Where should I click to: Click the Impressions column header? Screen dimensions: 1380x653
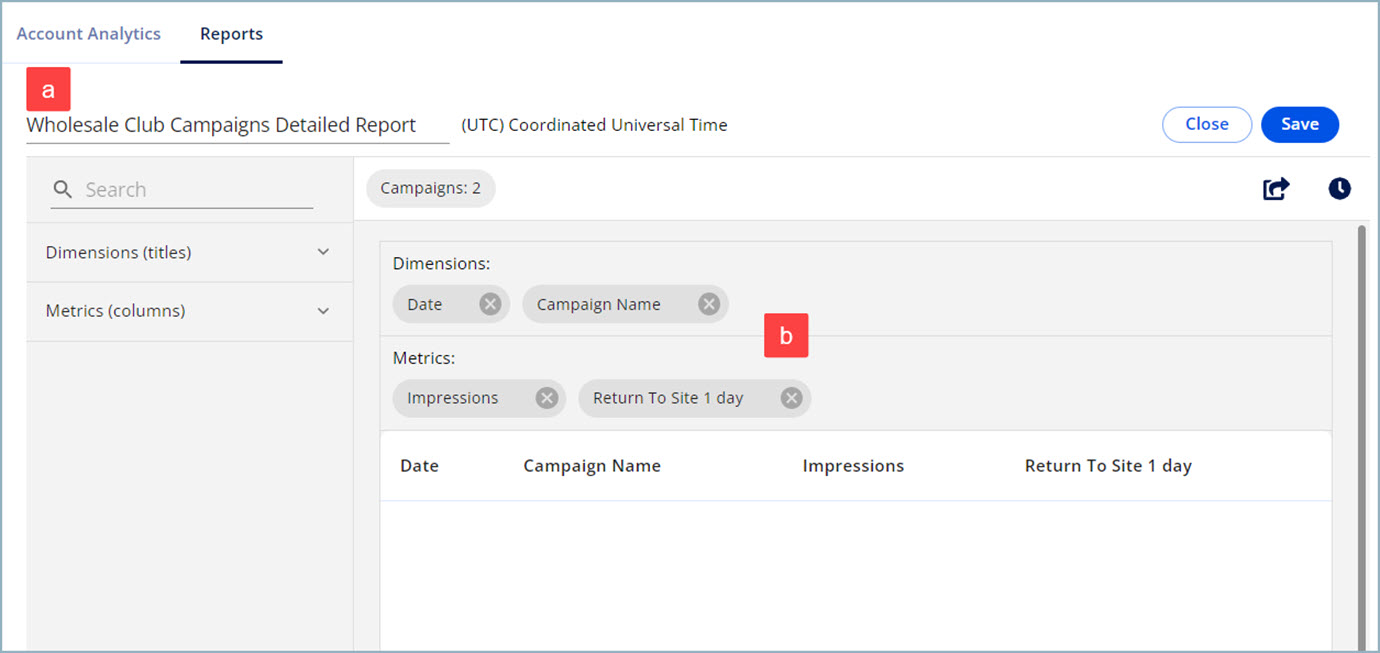click(x=853, y=466)
